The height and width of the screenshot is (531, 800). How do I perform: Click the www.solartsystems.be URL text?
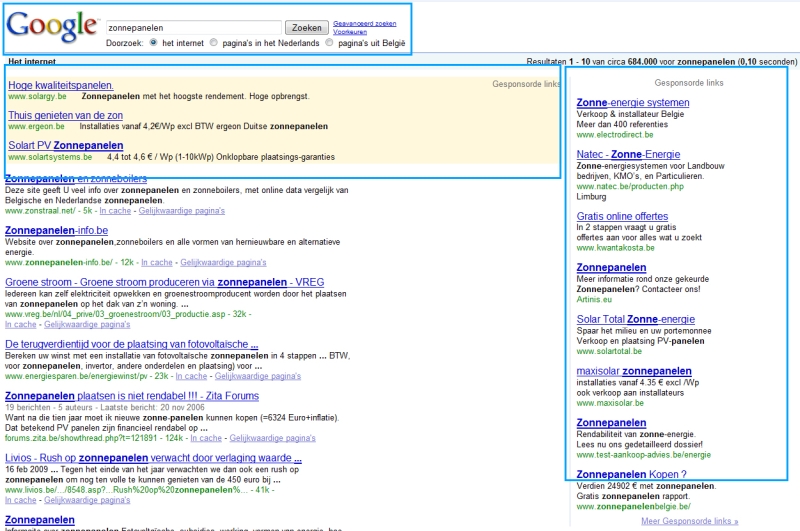[x=50, y=157]
